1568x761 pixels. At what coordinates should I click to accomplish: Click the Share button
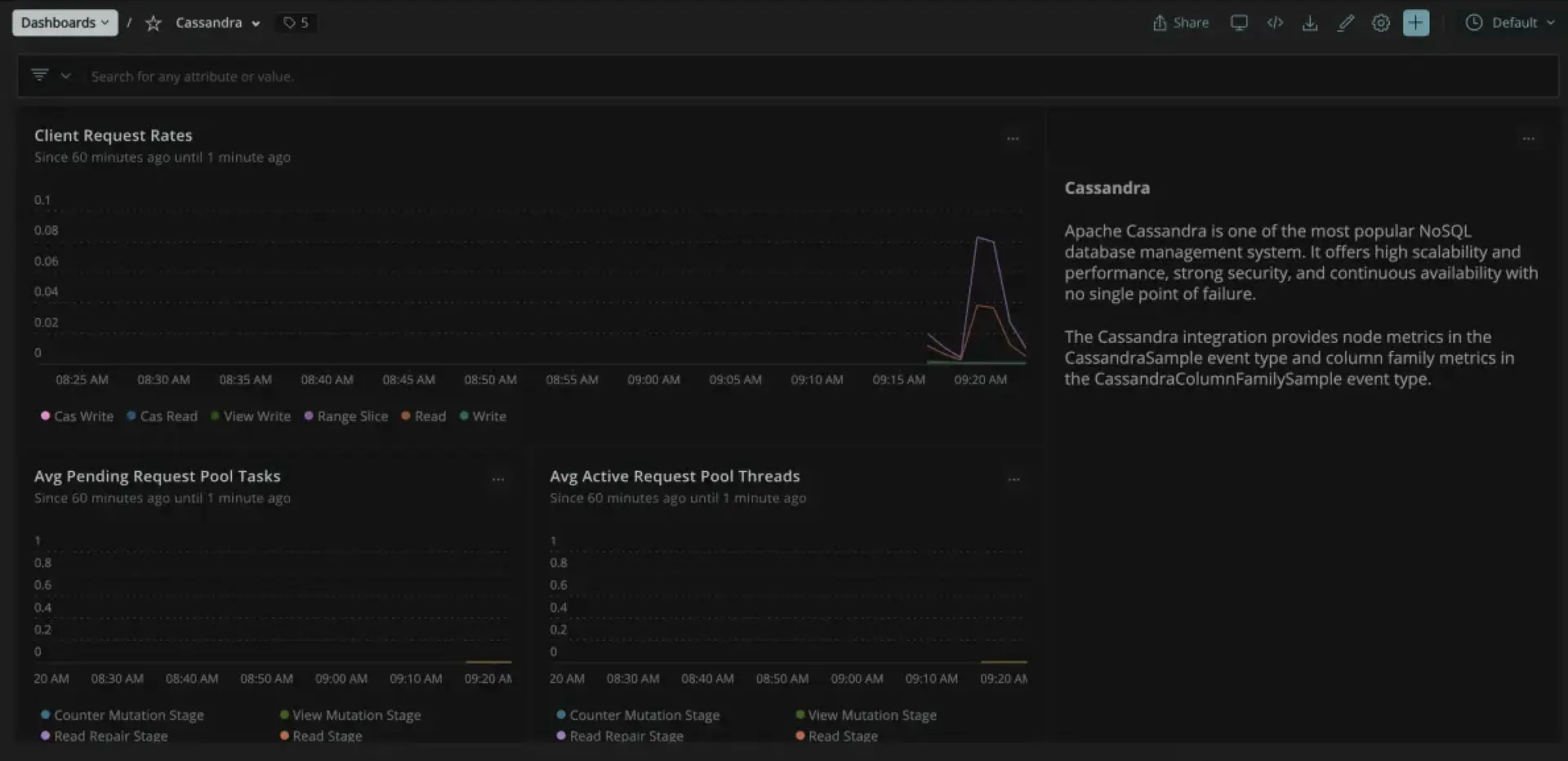(x=1181, y=23)
